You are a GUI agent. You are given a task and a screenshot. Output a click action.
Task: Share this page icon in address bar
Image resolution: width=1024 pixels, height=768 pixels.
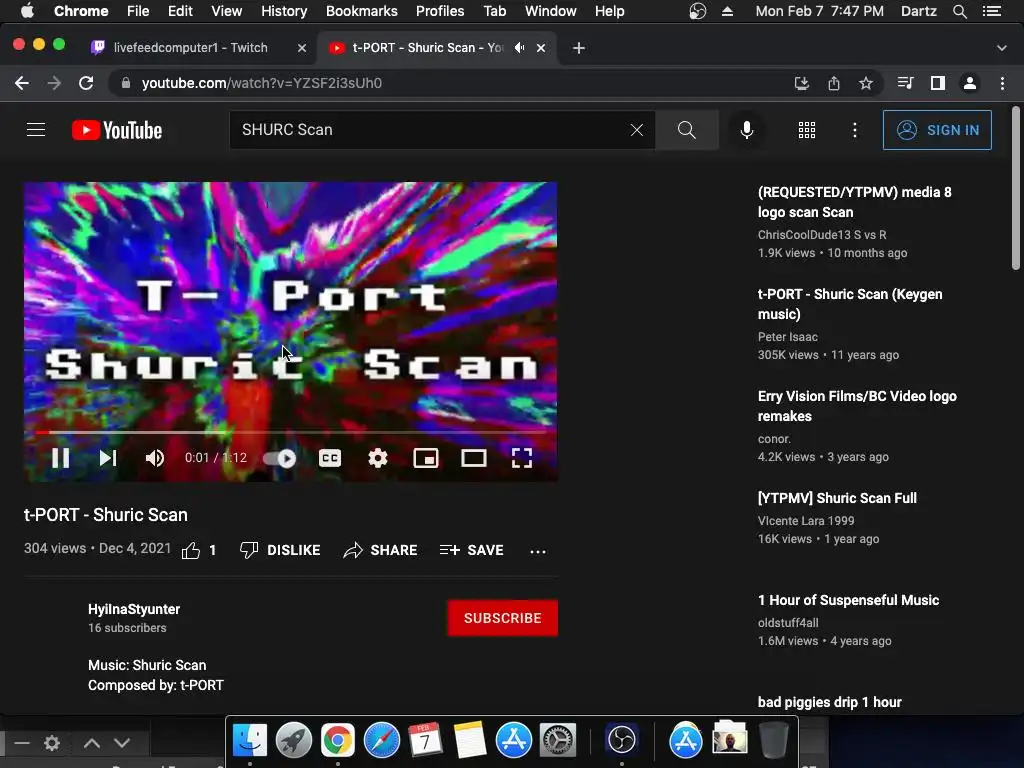tap(834, 83)
